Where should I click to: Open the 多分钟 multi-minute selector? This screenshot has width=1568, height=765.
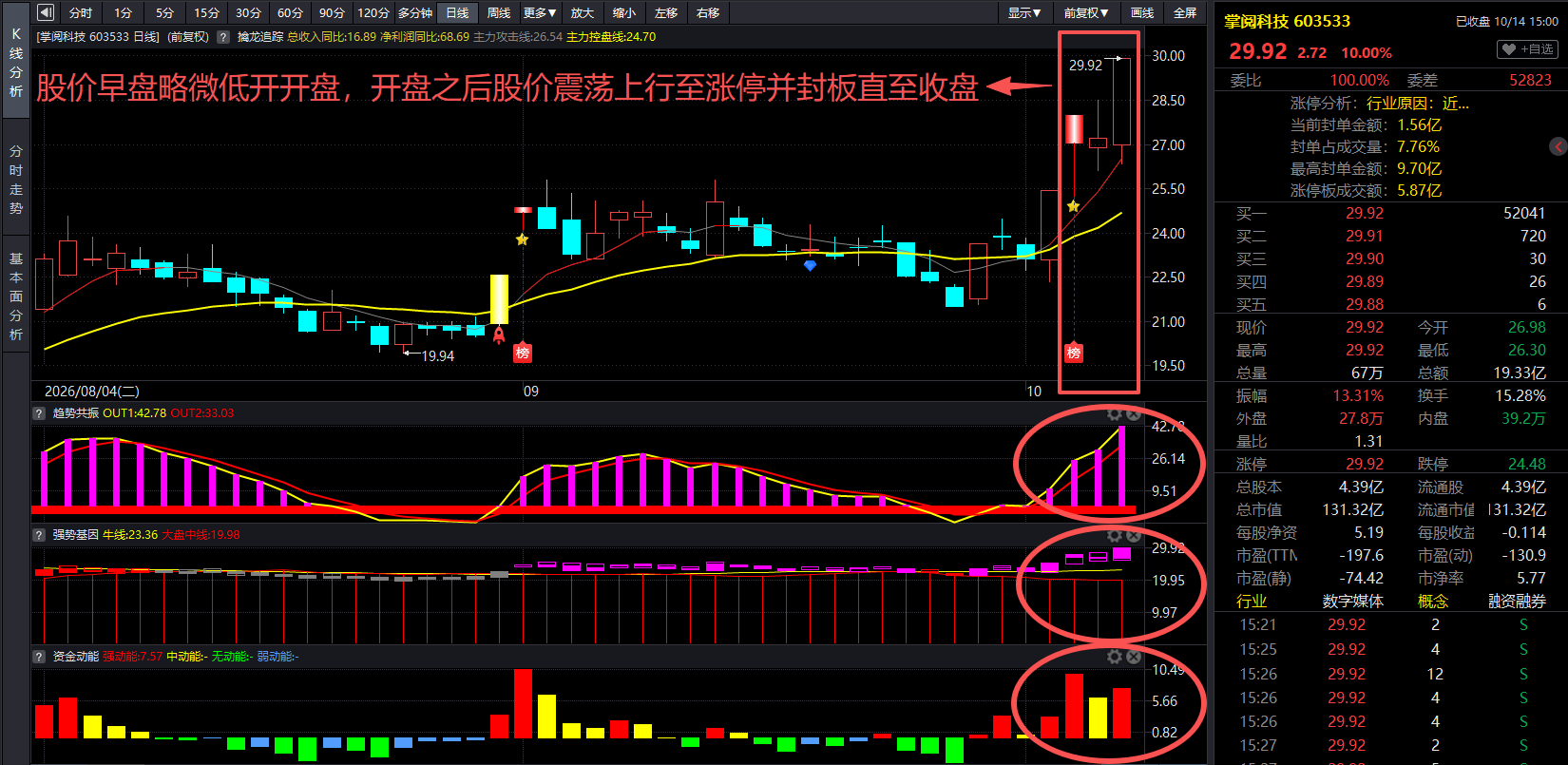[x=415, y=12]
